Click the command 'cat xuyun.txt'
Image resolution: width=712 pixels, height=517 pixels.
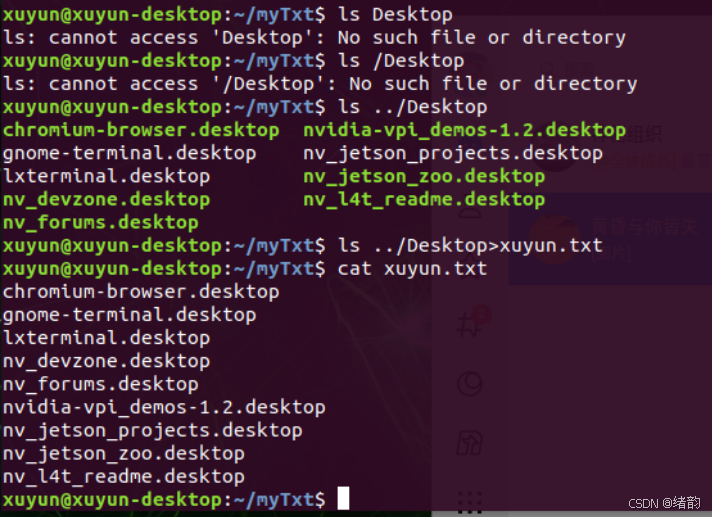point(412,269)
